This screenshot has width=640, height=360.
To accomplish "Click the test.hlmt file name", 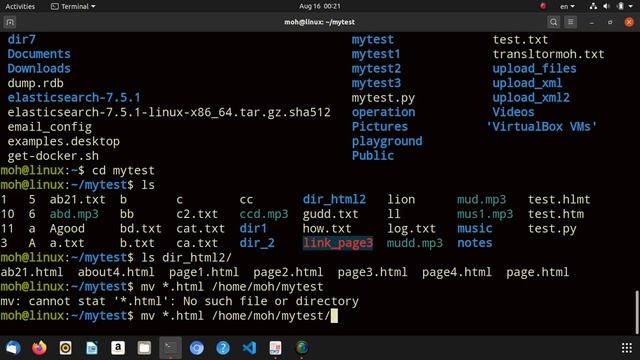I will (x=559, y=199).
